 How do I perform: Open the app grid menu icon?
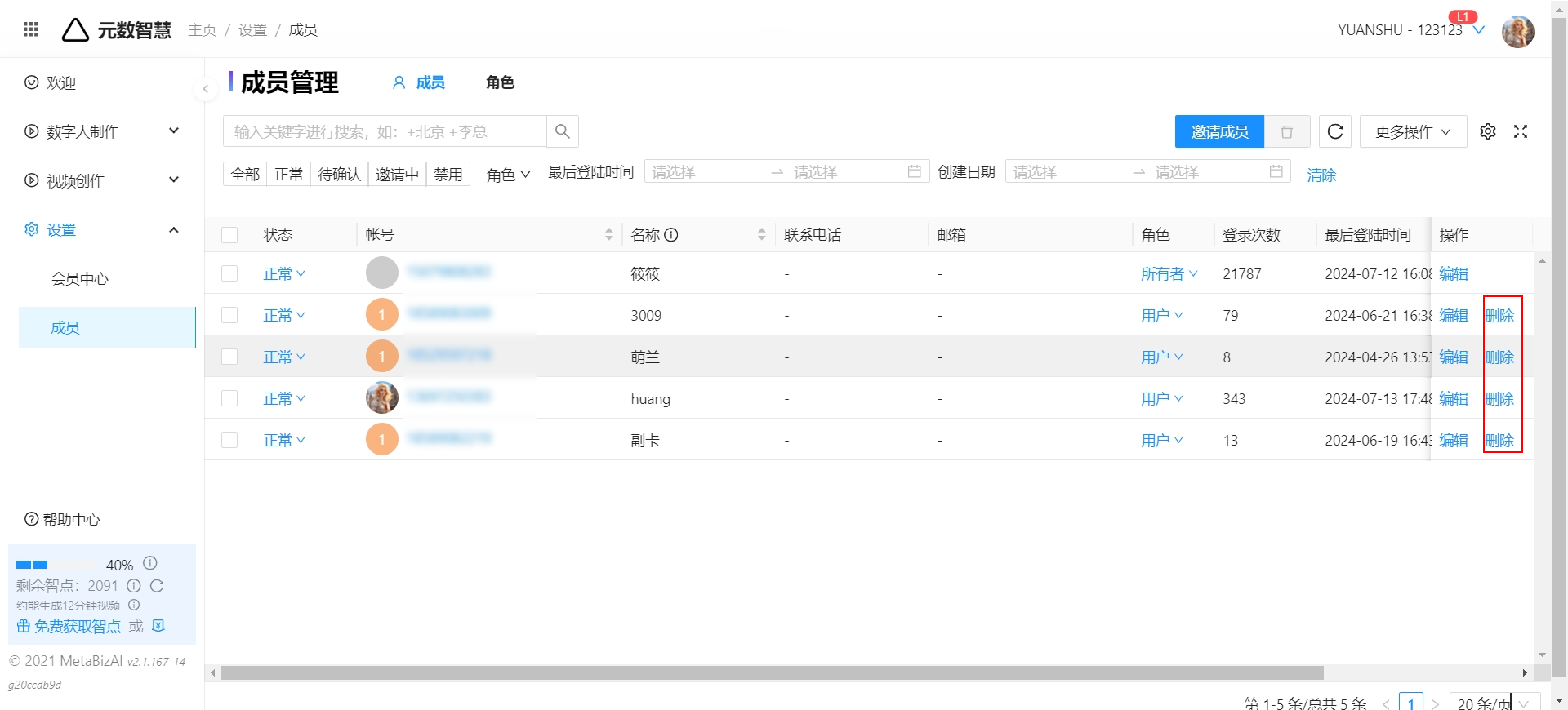tap(30, 29)
